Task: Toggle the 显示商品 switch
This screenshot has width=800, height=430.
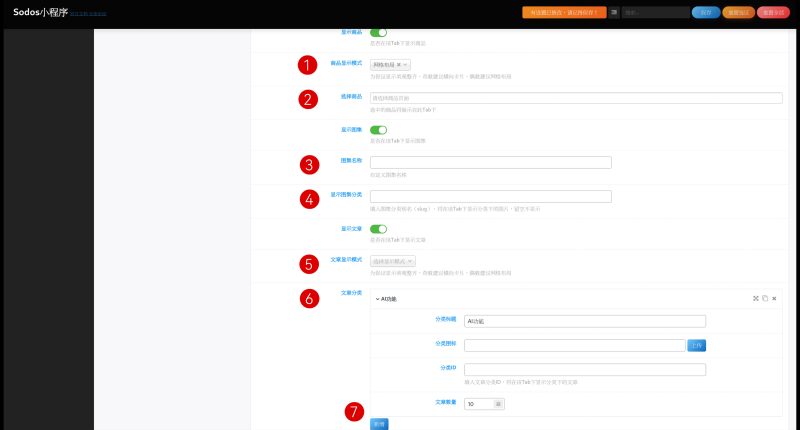Action: point(378,33)
